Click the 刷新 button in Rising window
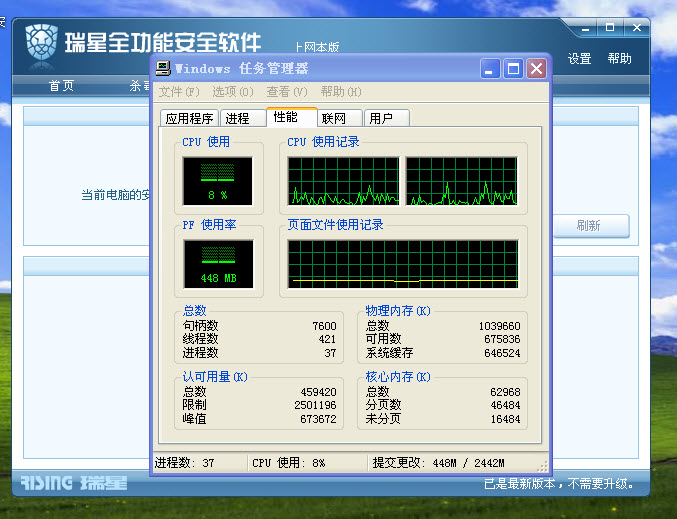 click(x=591, y=225)
